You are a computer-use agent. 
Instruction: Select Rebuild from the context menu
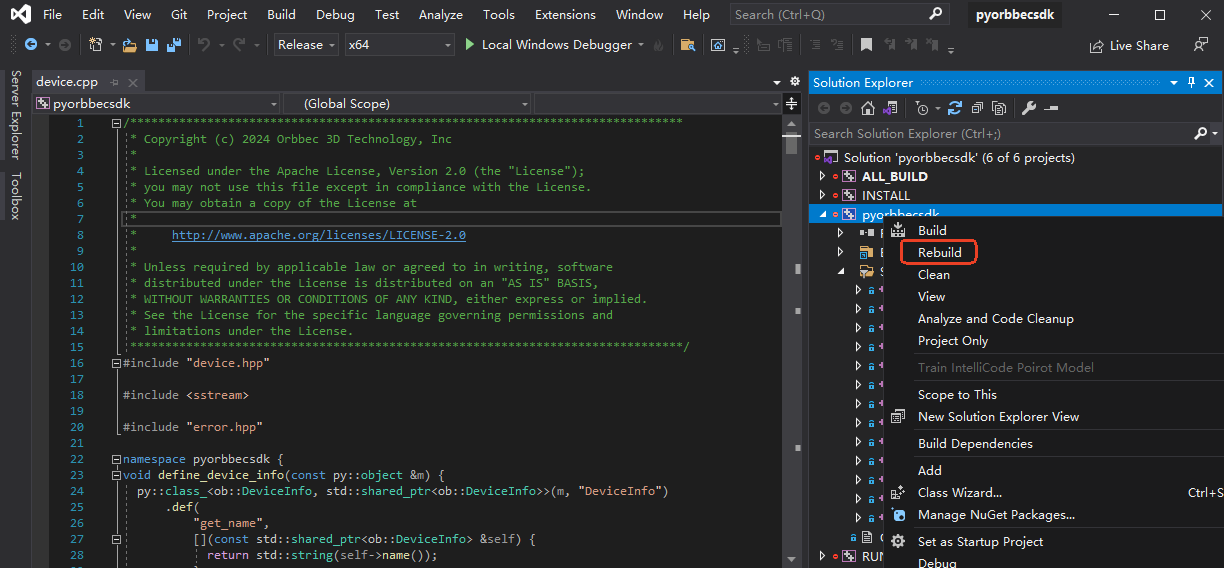coord(939,252)
